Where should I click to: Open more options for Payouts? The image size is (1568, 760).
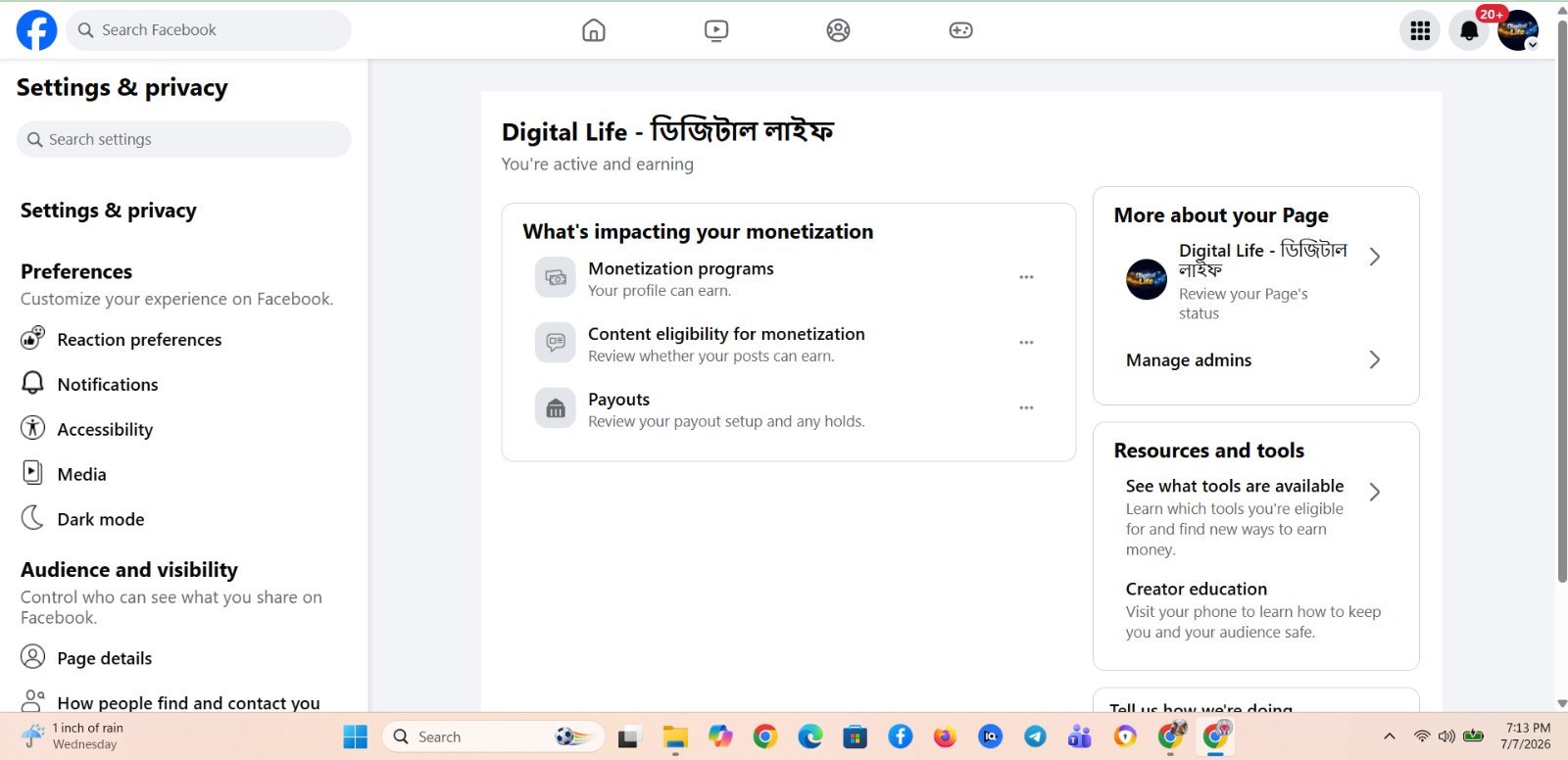tap(1026, 409)
